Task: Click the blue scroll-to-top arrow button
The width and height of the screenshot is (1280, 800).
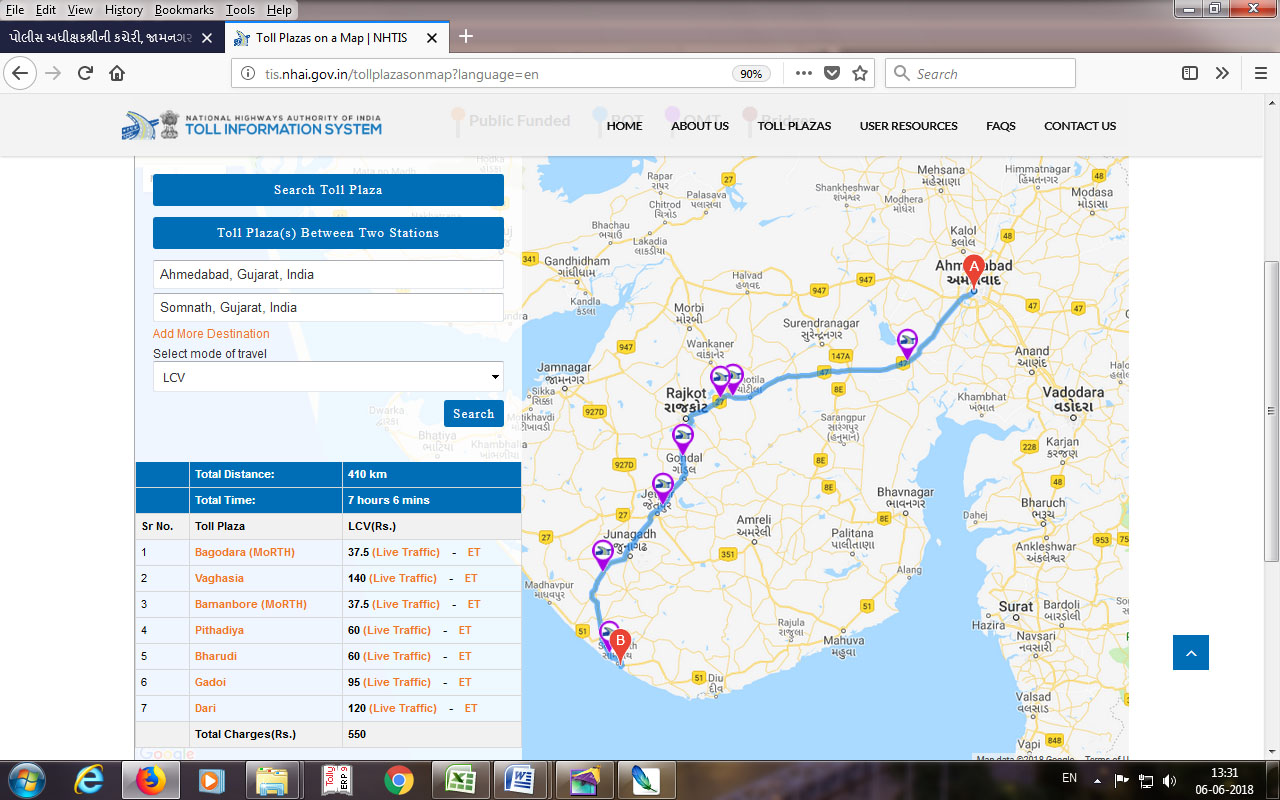Action: pos(1190,653)
